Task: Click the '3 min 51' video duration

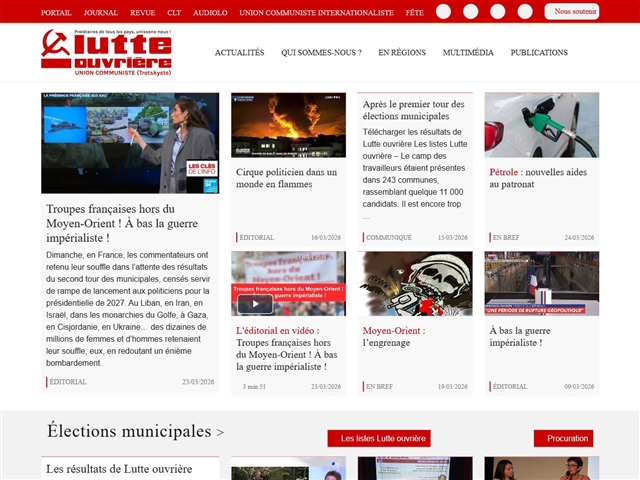Action: [254, 386]
